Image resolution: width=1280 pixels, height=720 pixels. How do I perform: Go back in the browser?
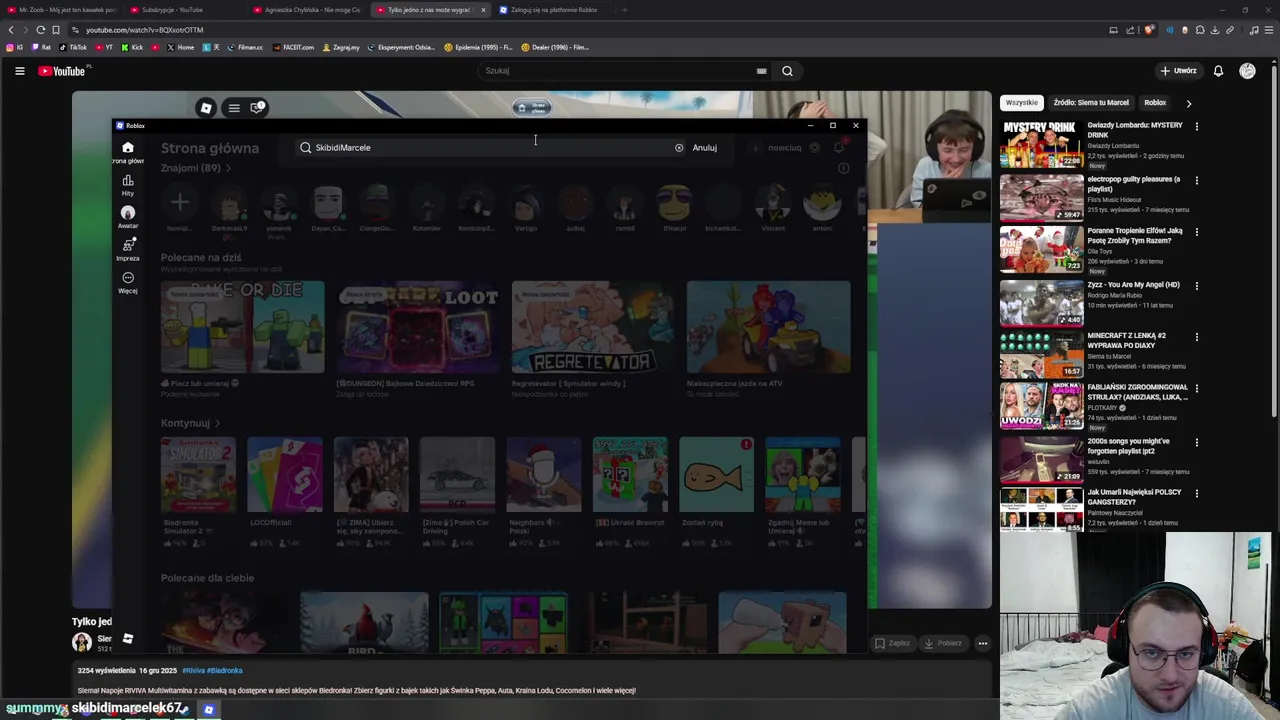click(11, 30)
